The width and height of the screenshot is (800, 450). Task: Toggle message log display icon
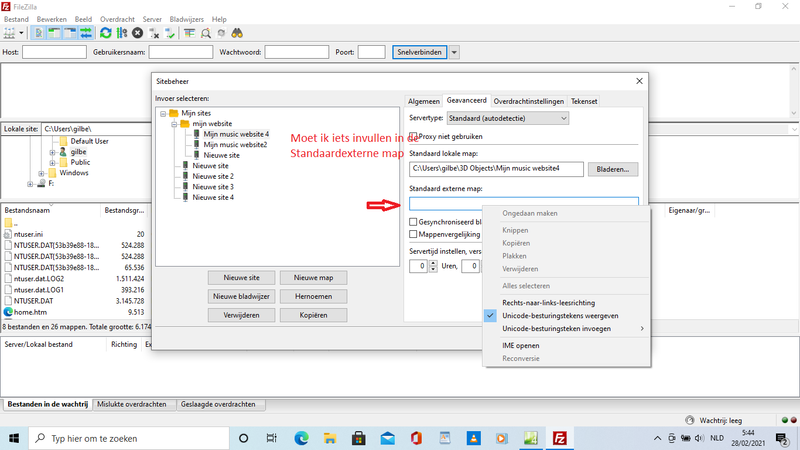click(38, 33)
